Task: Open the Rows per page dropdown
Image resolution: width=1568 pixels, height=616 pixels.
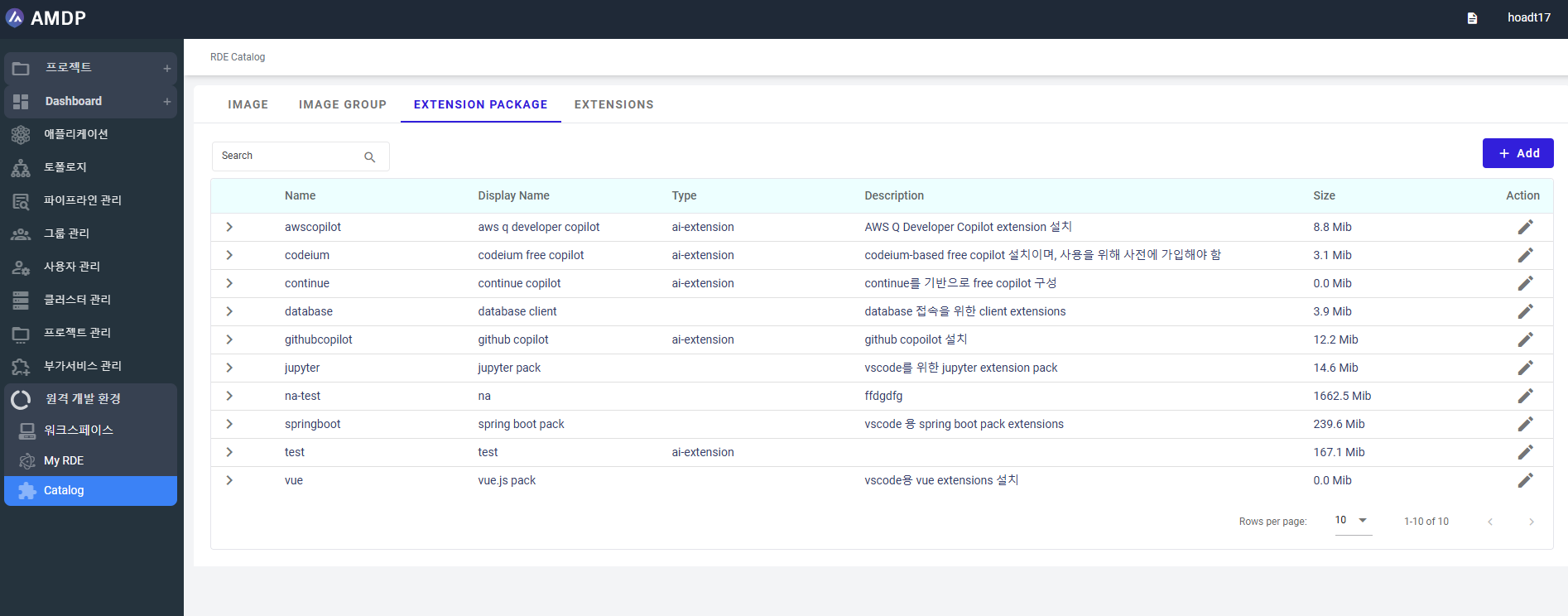Action: (x=1353, y=521)
